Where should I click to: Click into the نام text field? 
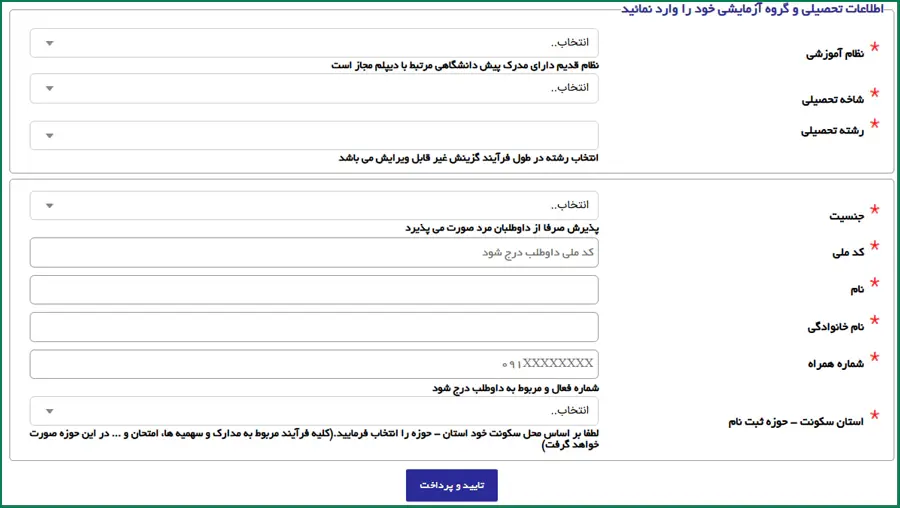[x=314, y=290]
